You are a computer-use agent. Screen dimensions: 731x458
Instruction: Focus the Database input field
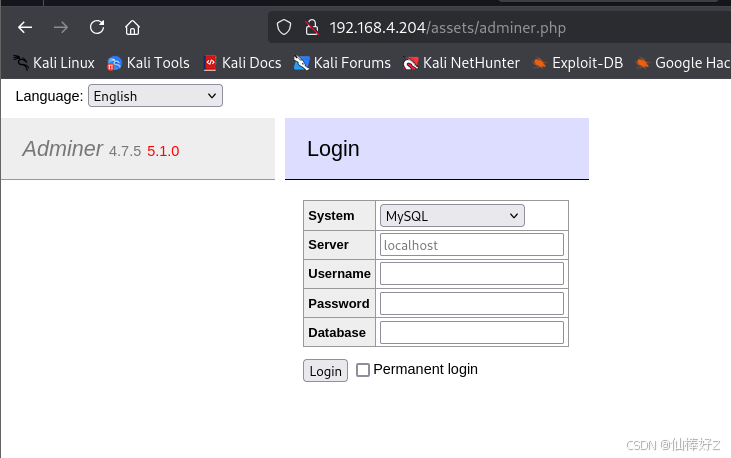pos(472,333)
